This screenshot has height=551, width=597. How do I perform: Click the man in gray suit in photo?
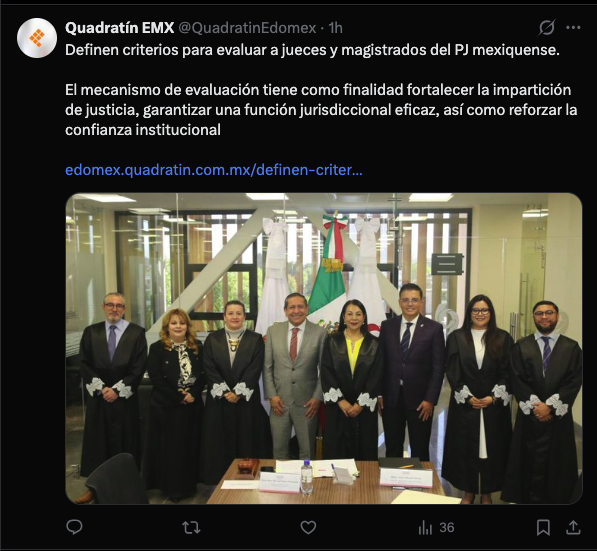tap(293, 375)
